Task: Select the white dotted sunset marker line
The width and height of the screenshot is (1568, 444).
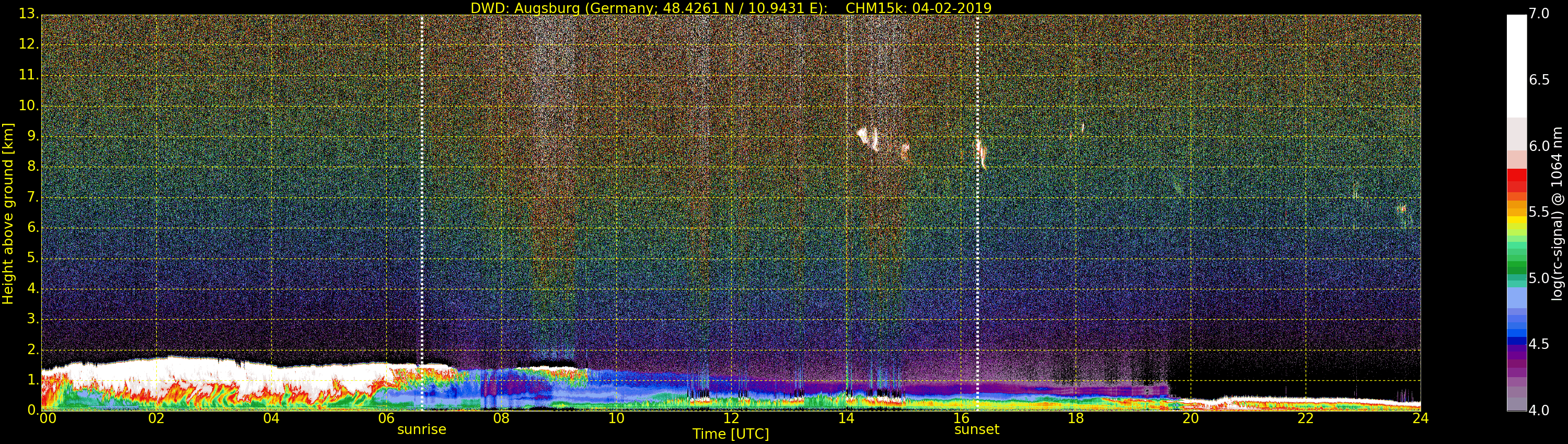Action: 977,213
